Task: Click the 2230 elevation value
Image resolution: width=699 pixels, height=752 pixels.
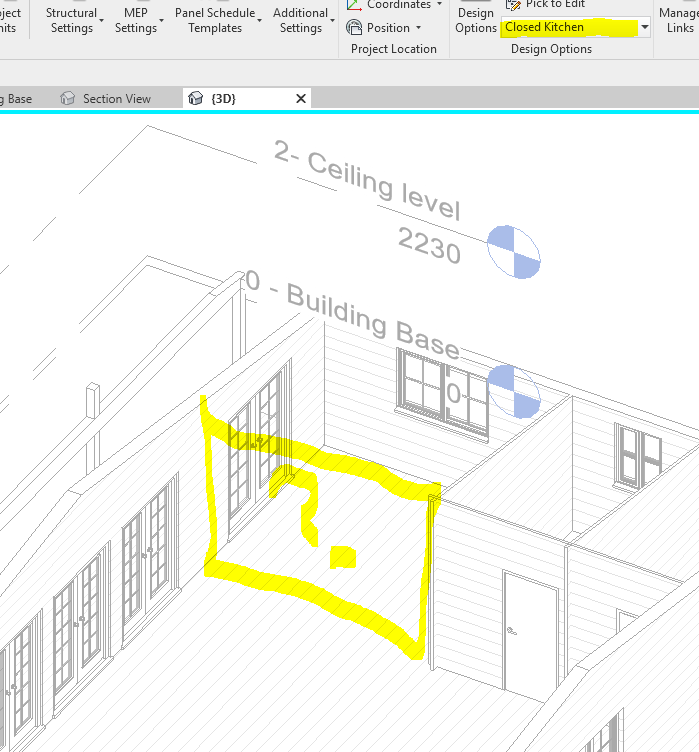Action: pyautogui.click(x=429, y=246)
